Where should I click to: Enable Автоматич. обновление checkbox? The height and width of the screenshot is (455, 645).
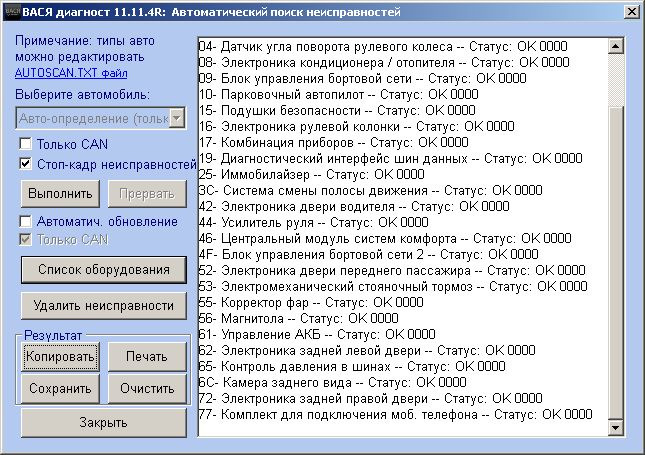pyautogui.click(x=26, y=221)
